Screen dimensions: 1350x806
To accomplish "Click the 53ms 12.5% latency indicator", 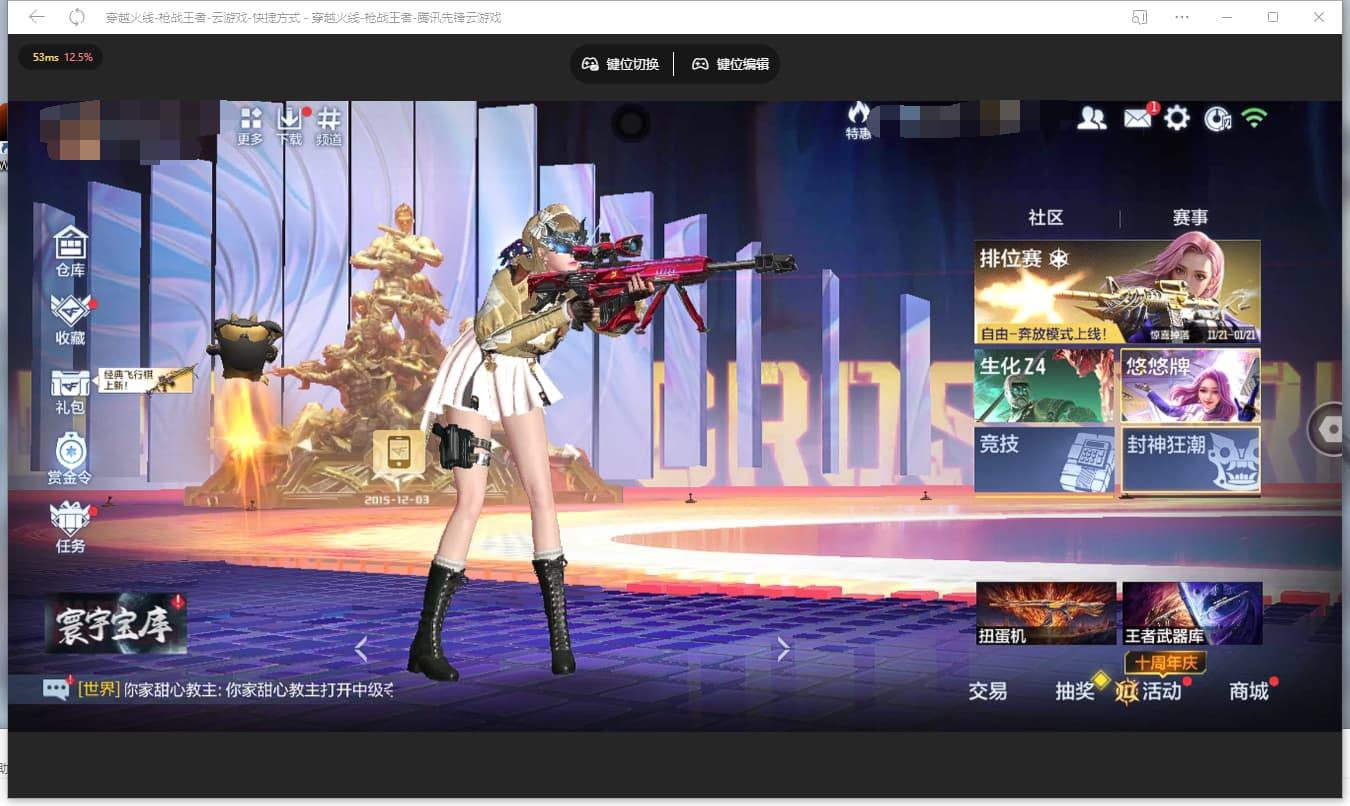I will point(62,57).
